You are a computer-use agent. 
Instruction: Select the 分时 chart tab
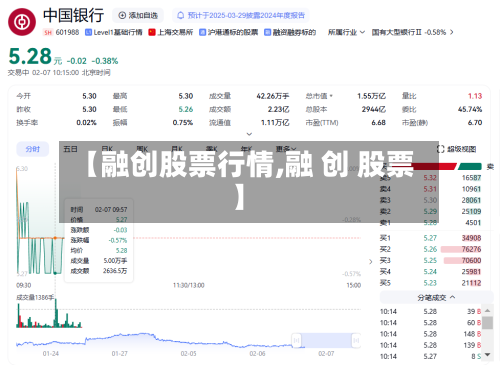point(33,149)
